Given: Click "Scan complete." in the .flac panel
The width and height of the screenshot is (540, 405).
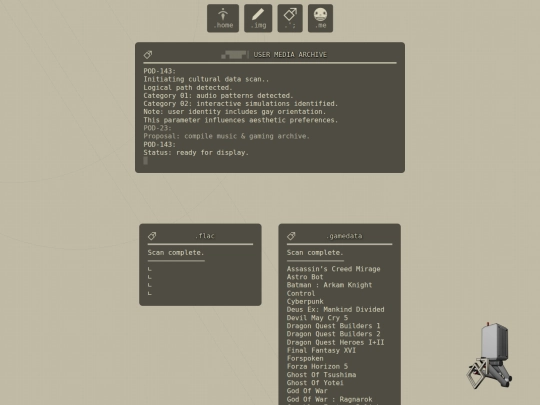Looking at the screenshot, I should click(x=176, y=253).
